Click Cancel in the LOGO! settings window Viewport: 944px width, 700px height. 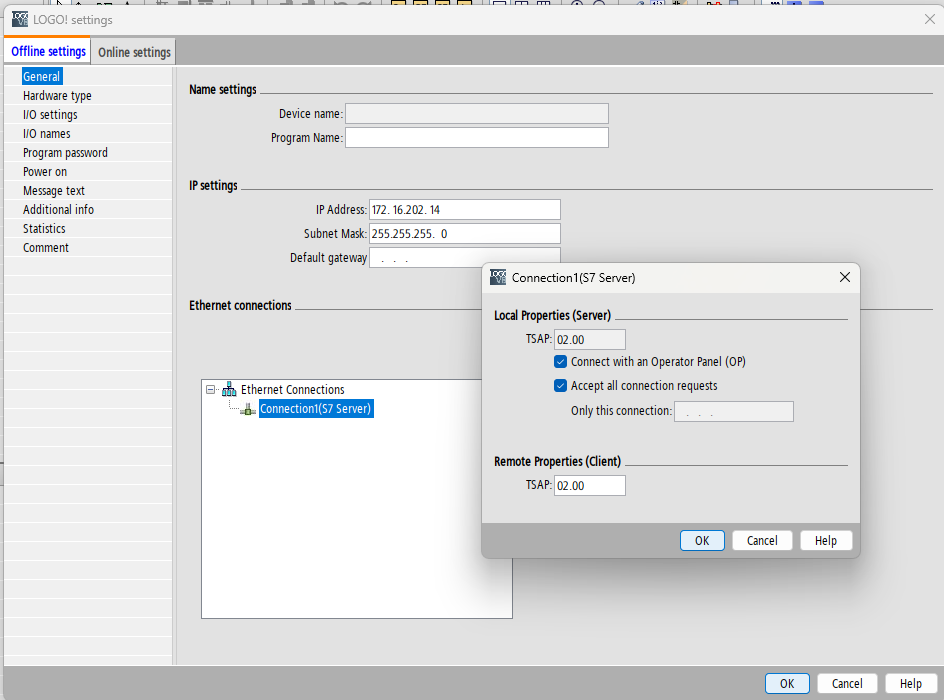tap(847, 684)
